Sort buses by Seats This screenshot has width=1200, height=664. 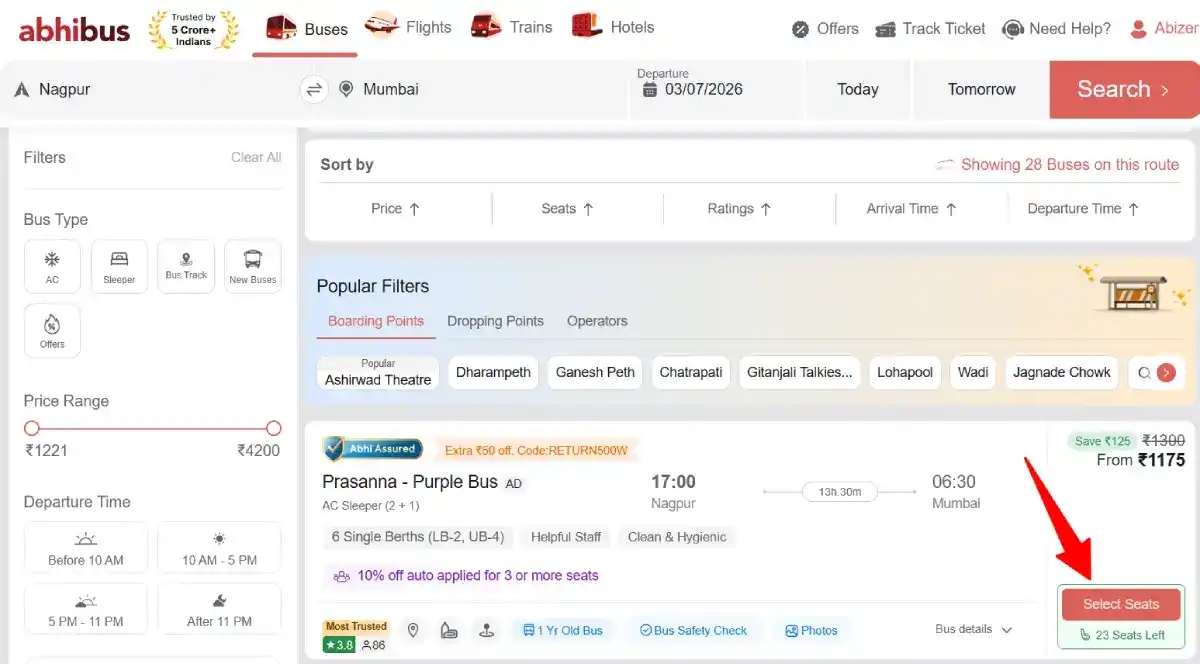pyautogui.click(x=568, y=209)
